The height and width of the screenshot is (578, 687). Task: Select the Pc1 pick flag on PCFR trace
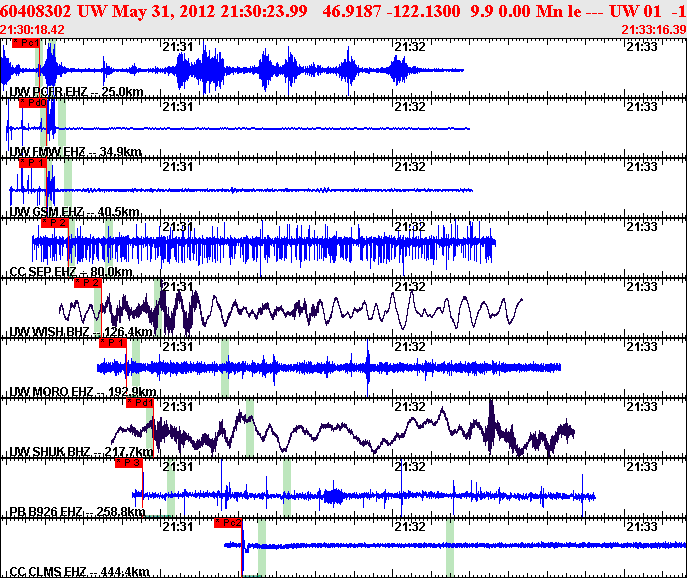(26, 43)
